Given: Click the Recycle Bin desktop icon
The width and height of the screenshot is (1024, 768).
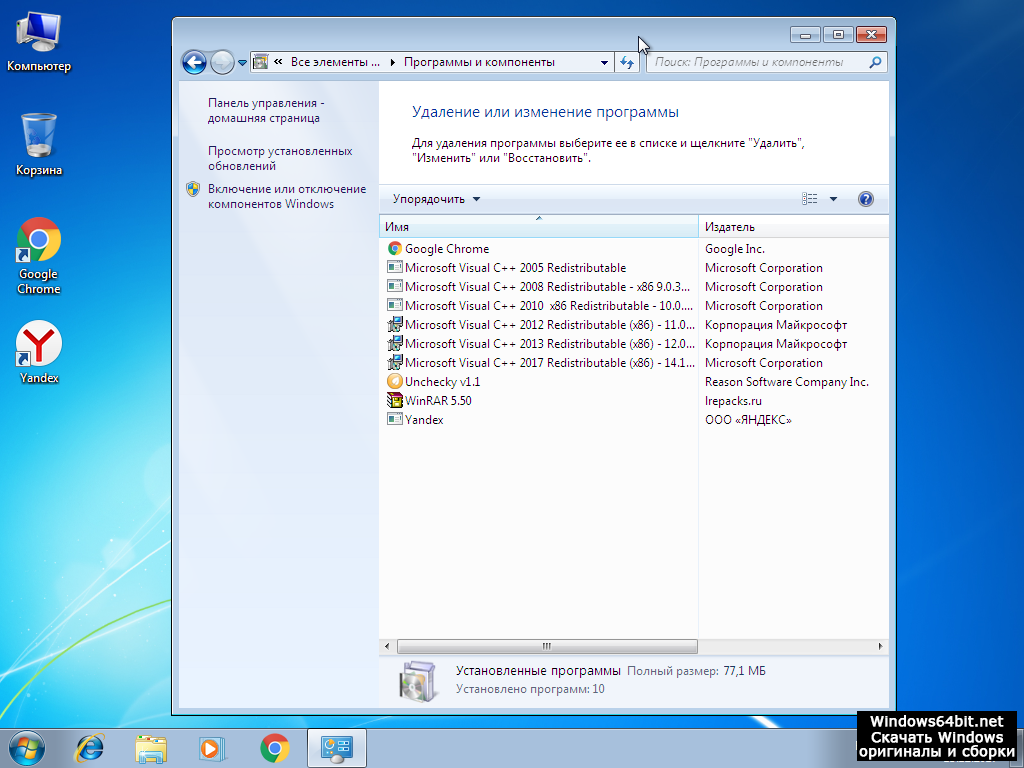Looking at the screenshot, I should (39, 136).
